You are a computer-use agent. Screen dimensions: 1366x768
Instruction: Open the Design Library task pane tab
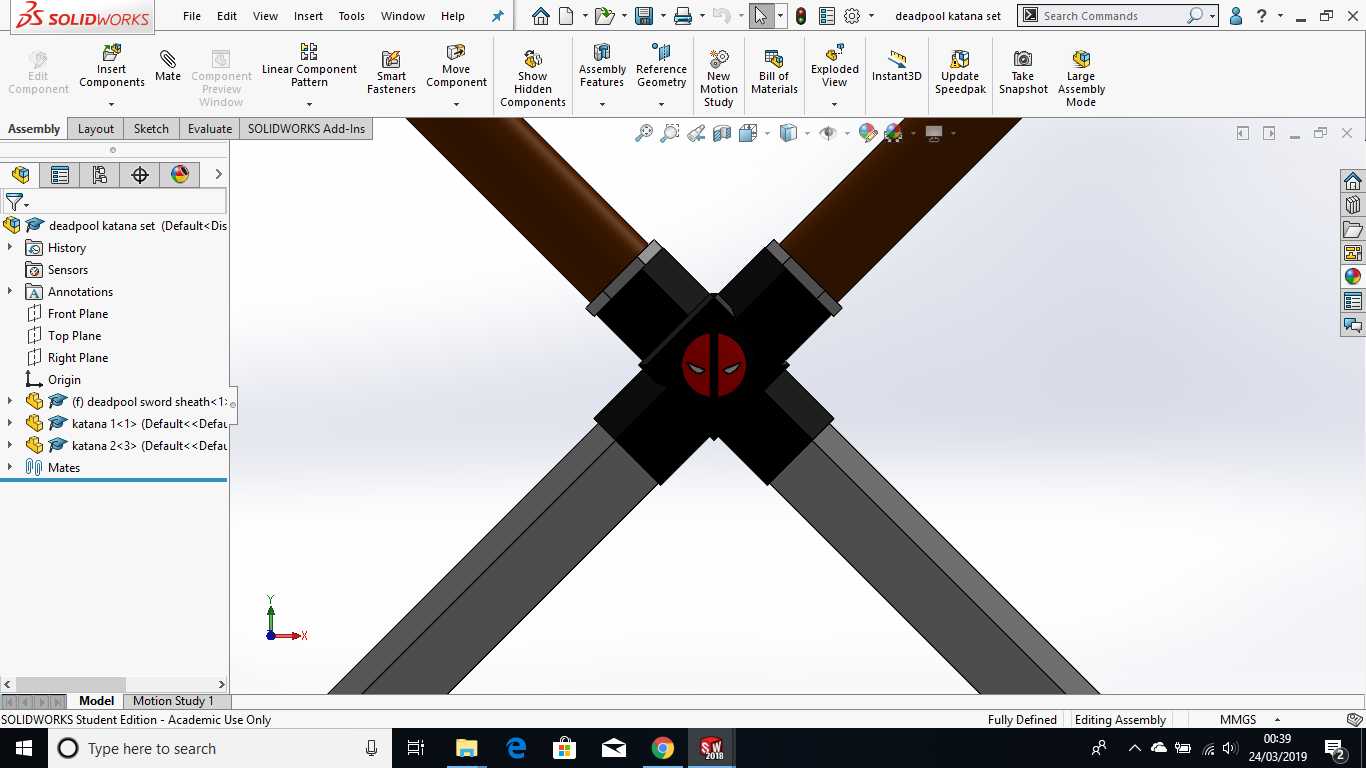coord(1353,205)
